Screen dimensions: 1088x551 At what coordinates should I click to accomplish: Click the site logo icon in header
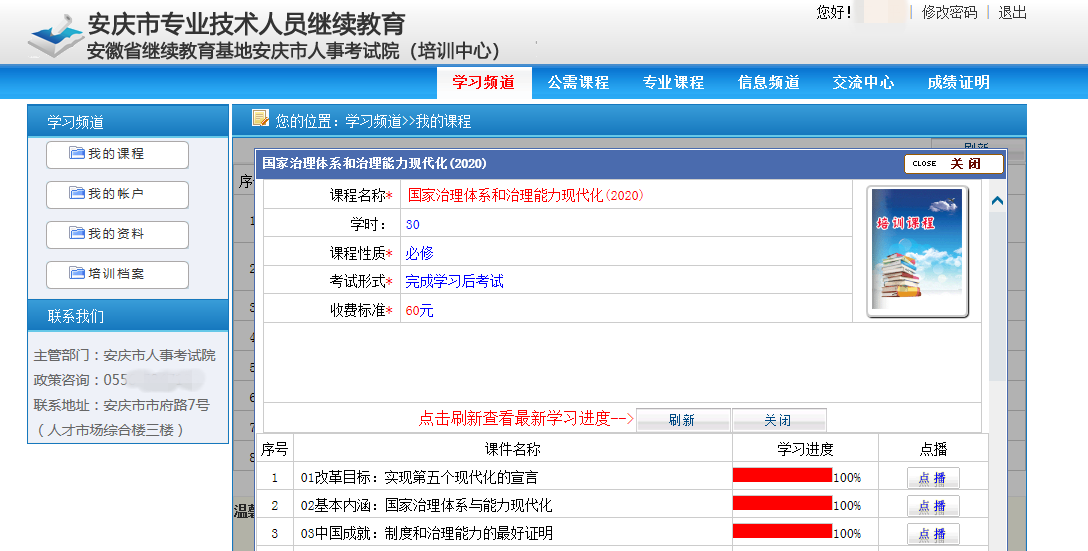(x=55, y=37)
